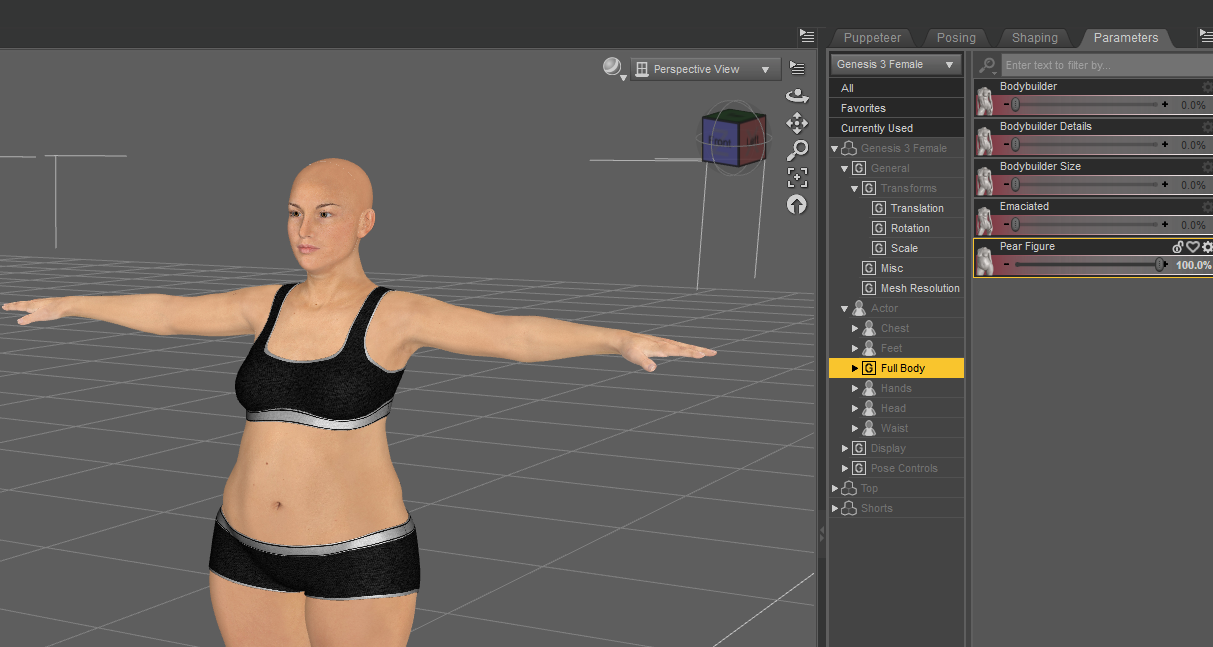Collapse the Genesis 3 Female tree node

(x=835, y=148)
